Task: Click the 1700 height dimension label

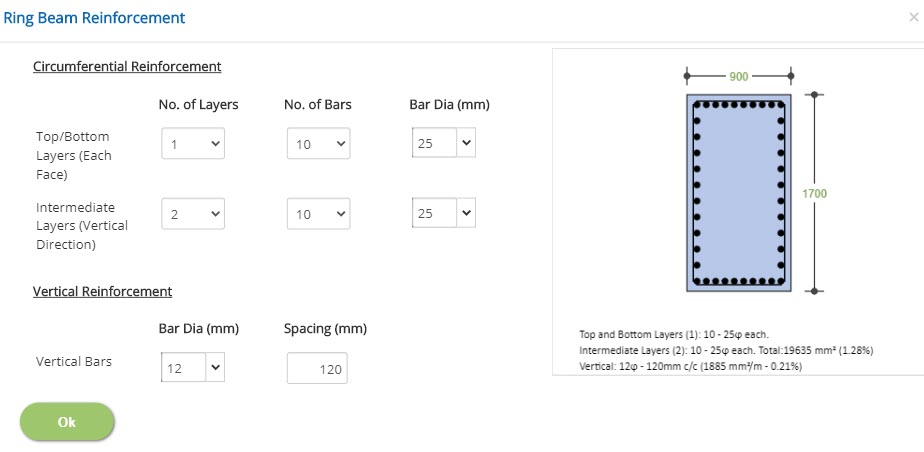Action: click(814, 193)
